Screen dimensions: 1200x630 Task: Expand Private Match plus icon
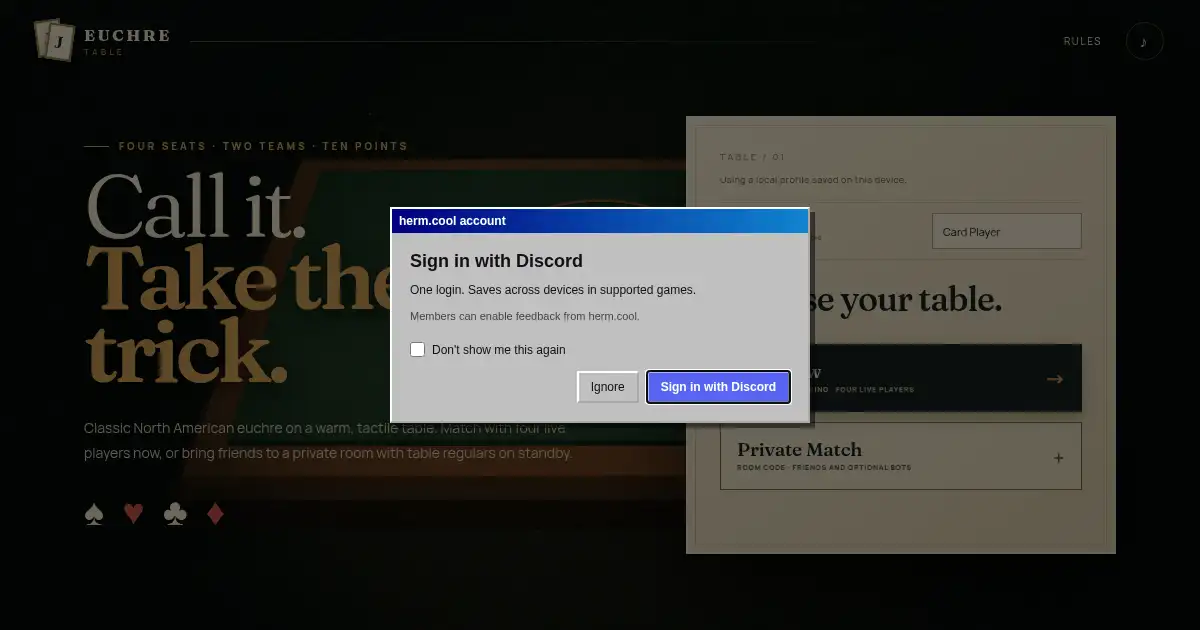tap(1059, 458)
